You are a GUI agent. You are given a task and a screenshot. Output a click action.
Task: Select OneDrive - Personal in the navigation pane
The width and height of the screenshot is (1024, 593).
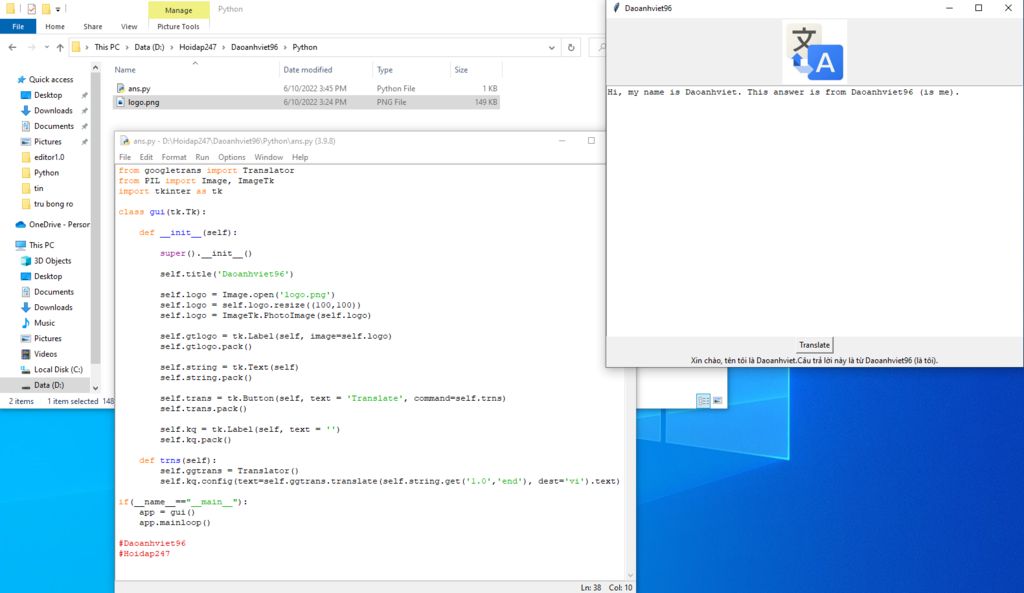click(x=59, y=225)
